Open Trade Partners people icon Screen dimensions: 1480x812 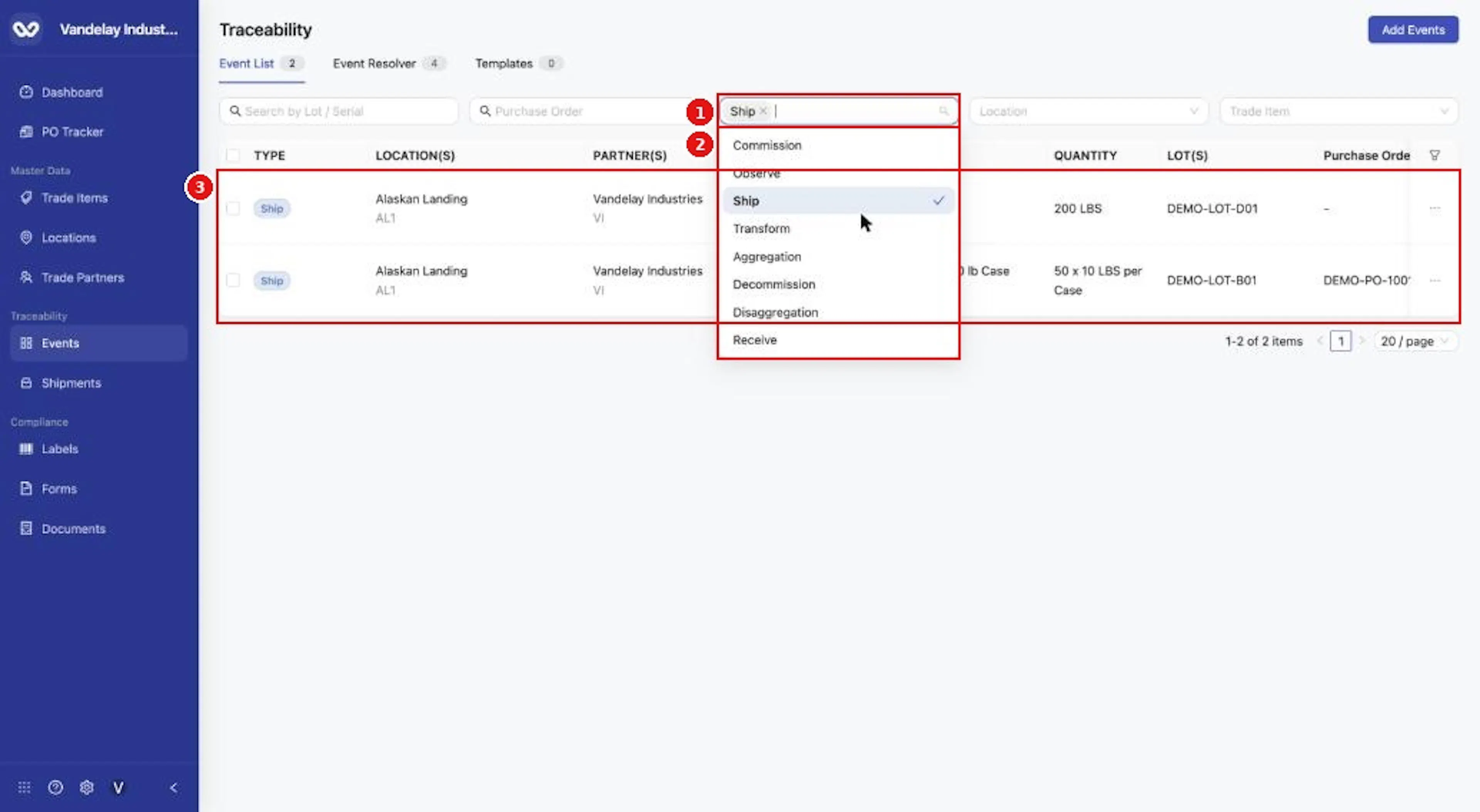(26, 277)
